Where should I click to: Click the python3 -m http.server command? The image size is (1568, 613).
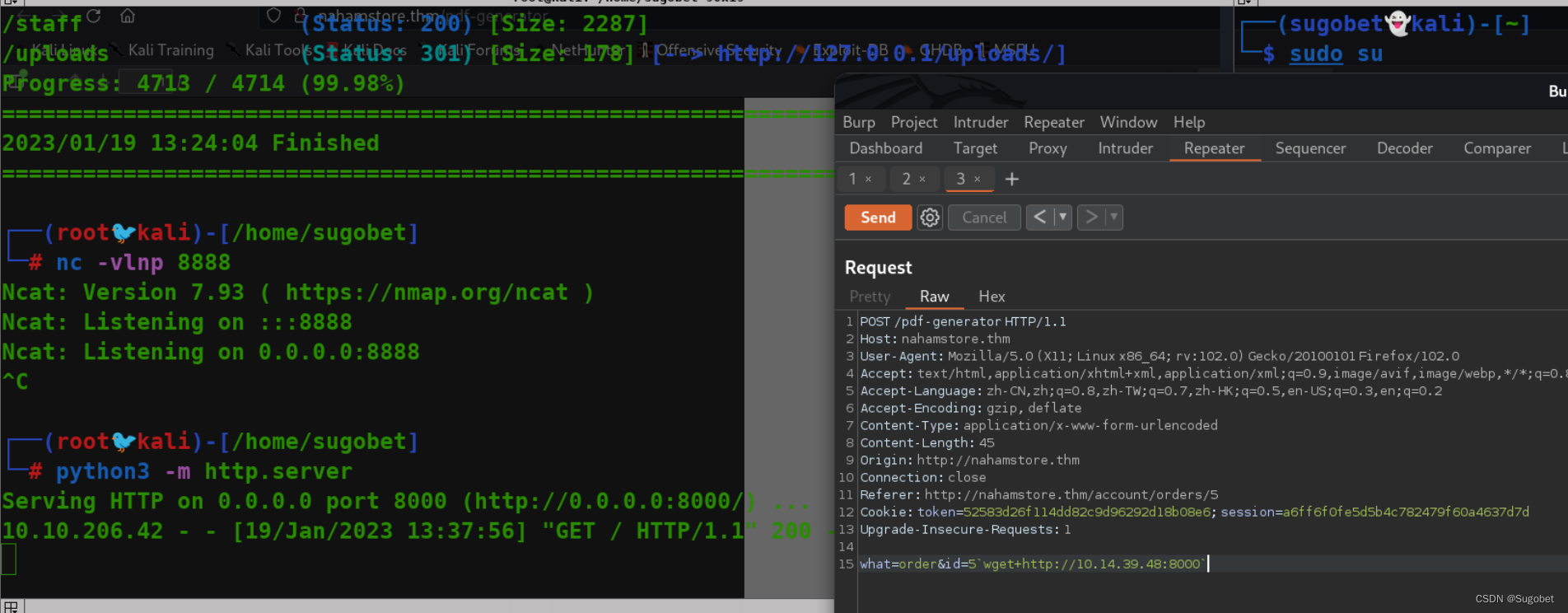(203, 471)
